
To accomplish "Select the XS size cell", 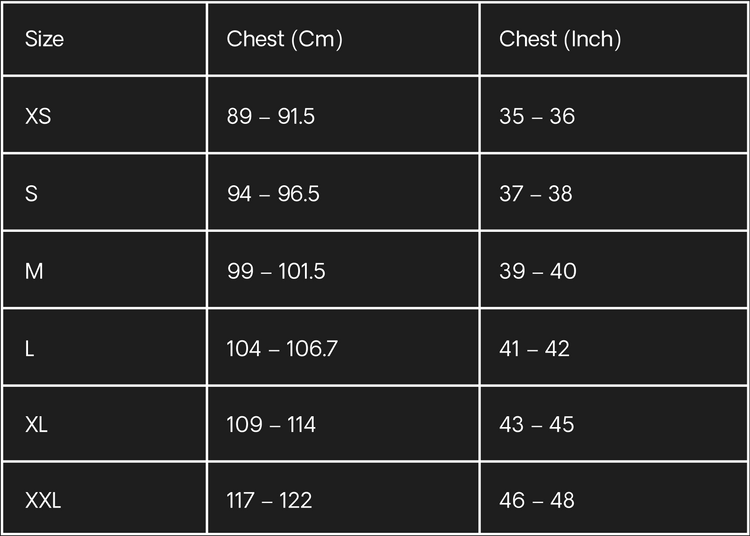I will pyautogui.click(x=38, y=116).
